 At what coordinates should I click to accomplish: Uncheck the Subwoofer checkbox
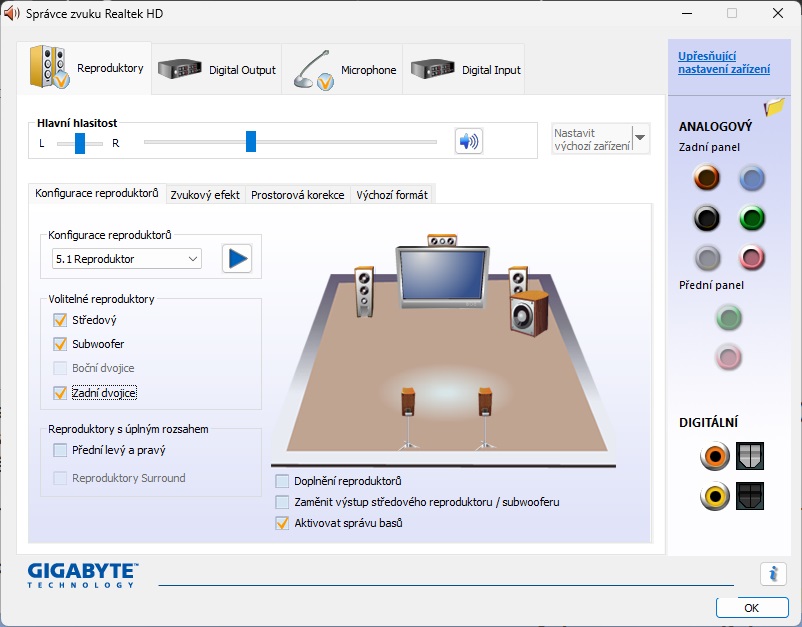pyautogui.click(x=60, y=344)
